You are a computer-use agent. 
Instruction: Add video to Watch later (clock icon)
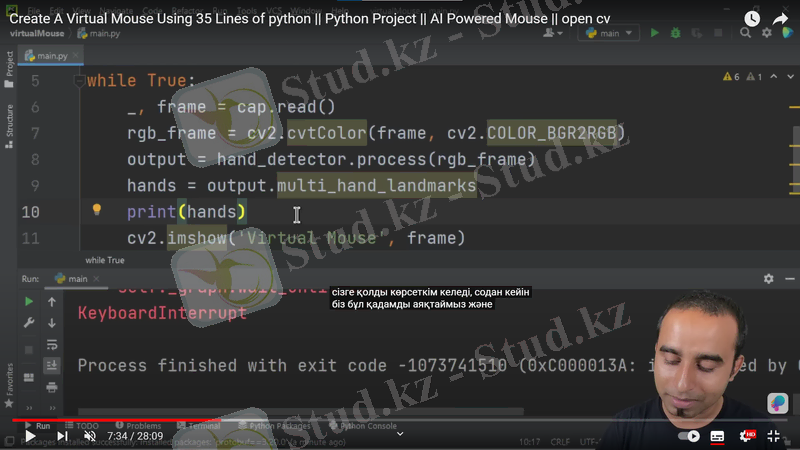[752, 19]
